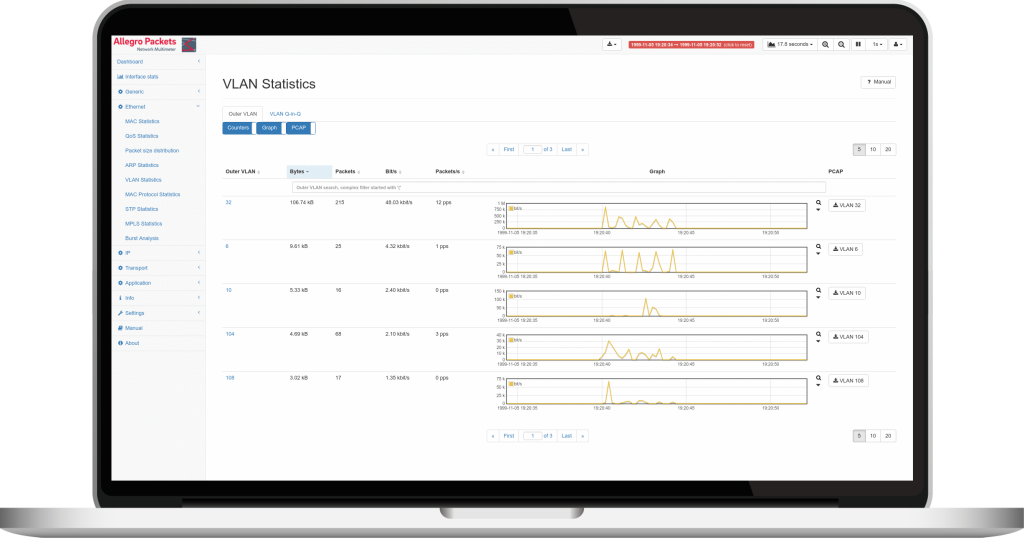
Task: Click the magnifier icon beside VLAN 32 graph
Action: [x=818, y=202]
